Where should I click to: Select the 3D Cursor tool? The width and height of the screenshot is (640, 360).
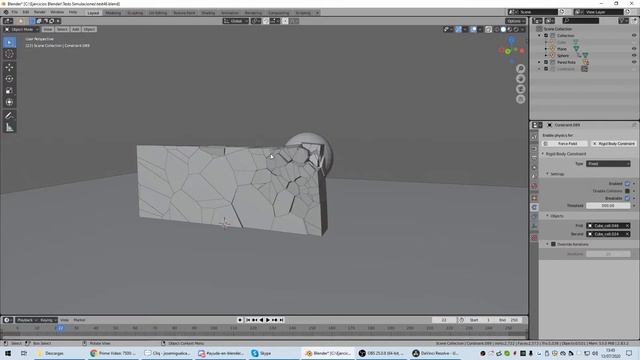pos(9,54)
